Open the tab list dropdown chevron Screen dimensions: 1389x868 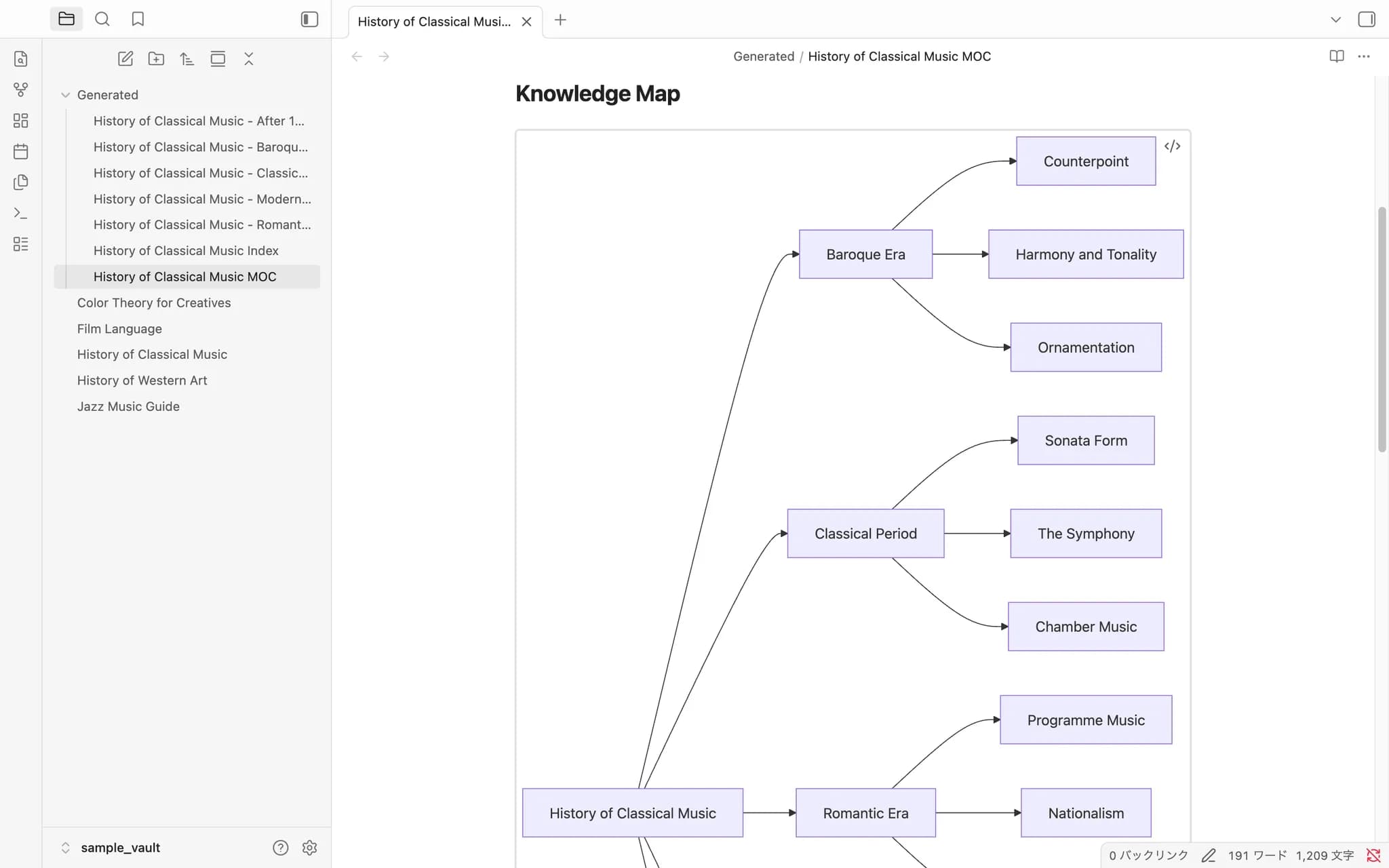1335,20
